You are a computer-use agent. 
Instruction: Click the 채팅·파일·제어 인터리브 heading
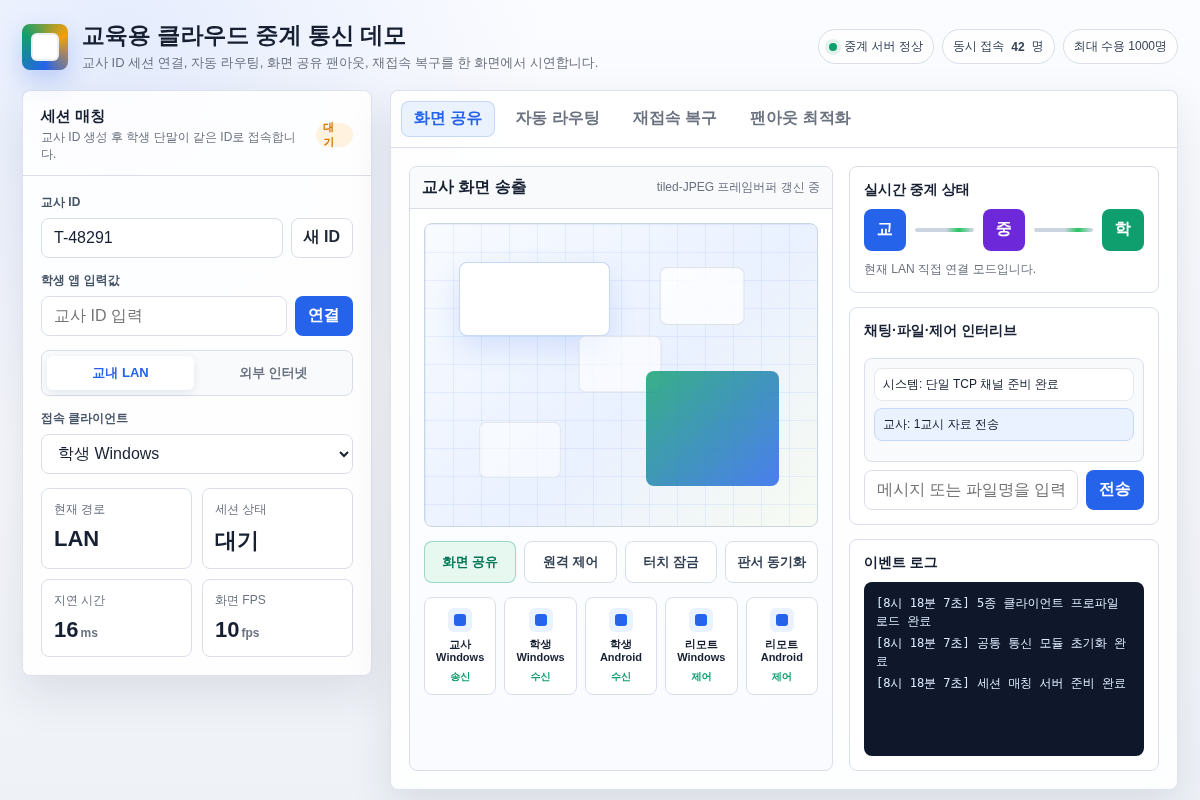(x=940, y=330)
